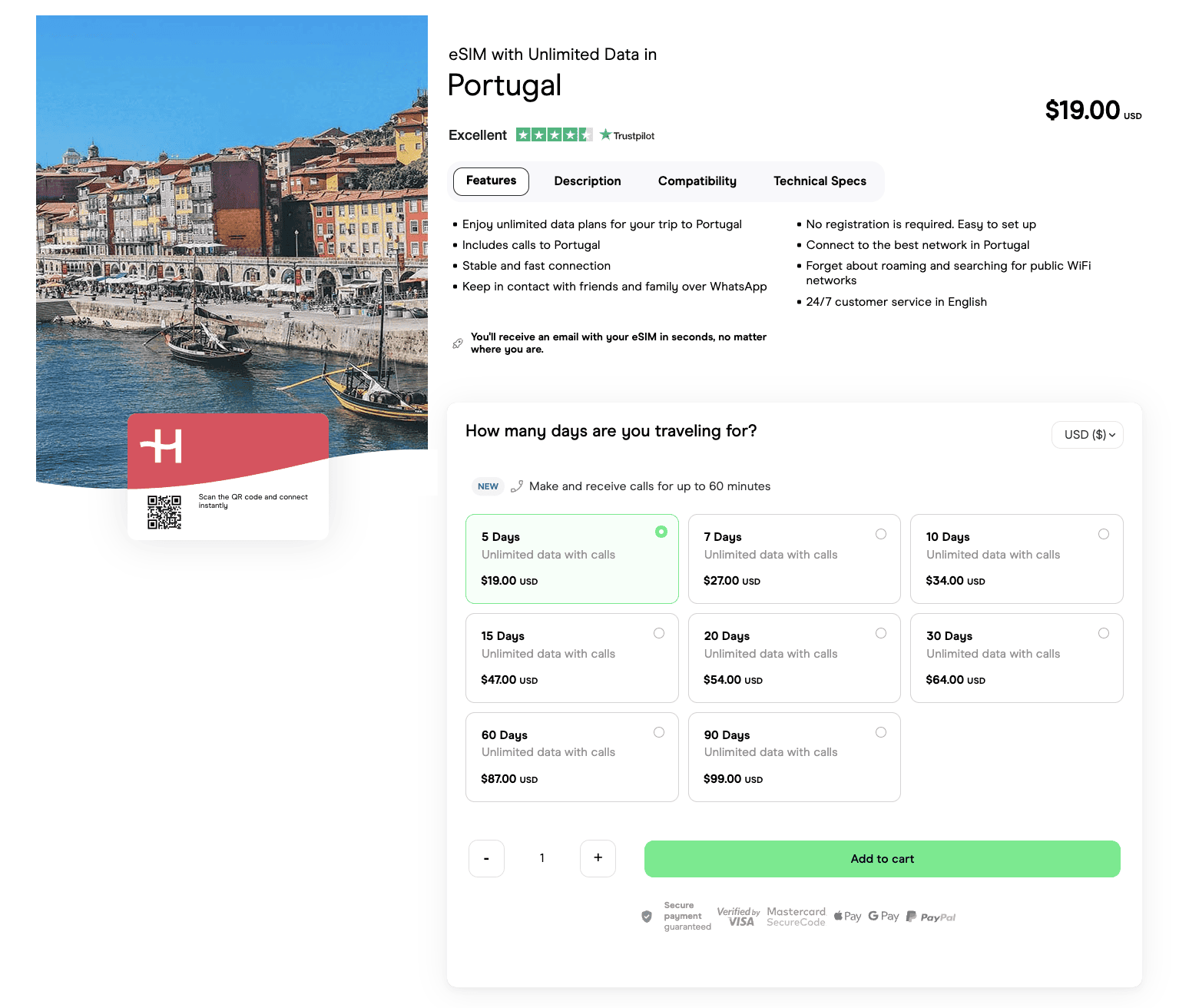Click the Google Pay payment icon

click(x=883, y=916)
